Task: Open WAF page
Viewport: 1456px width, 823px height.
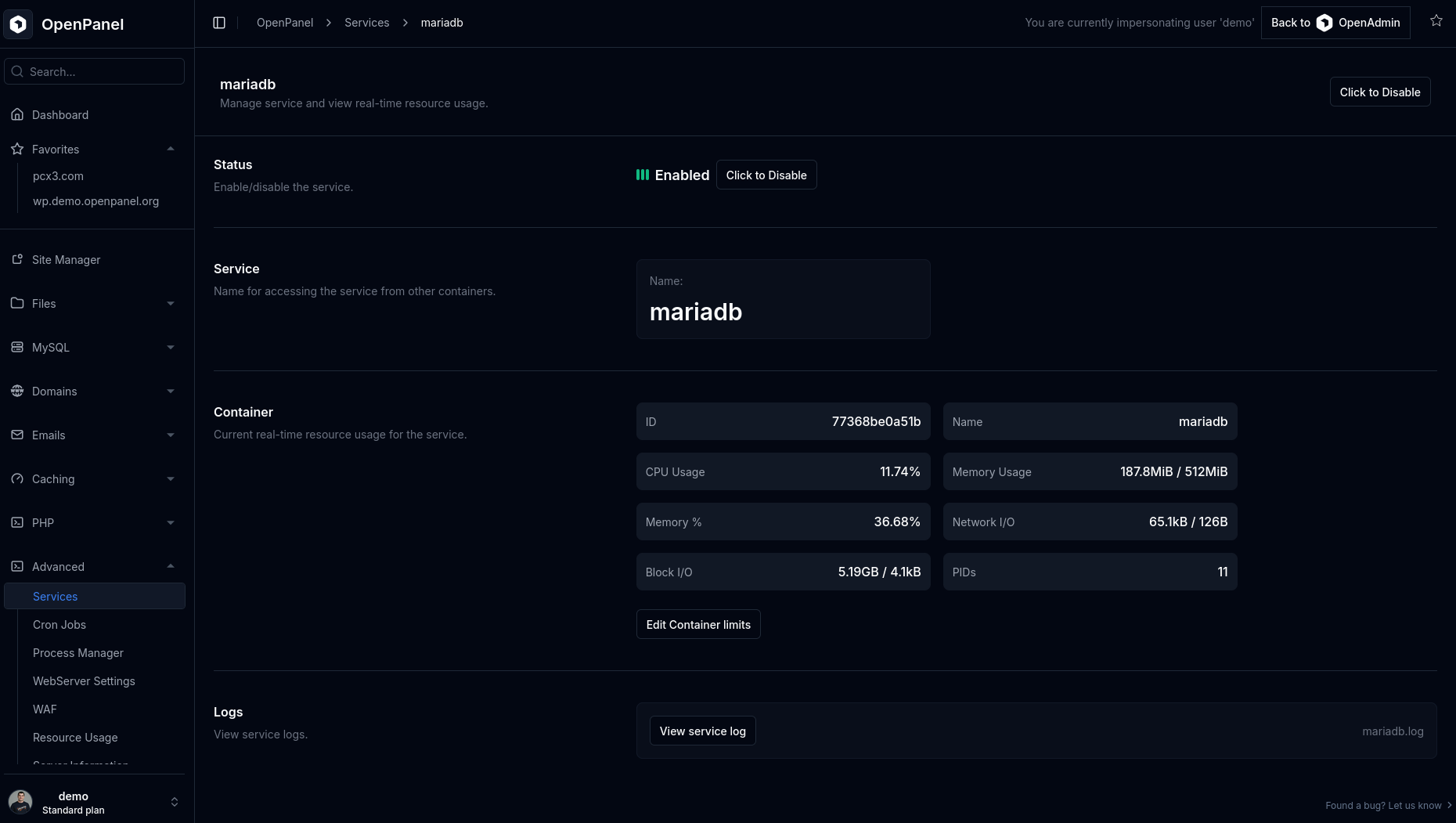Action: [45, 709]
